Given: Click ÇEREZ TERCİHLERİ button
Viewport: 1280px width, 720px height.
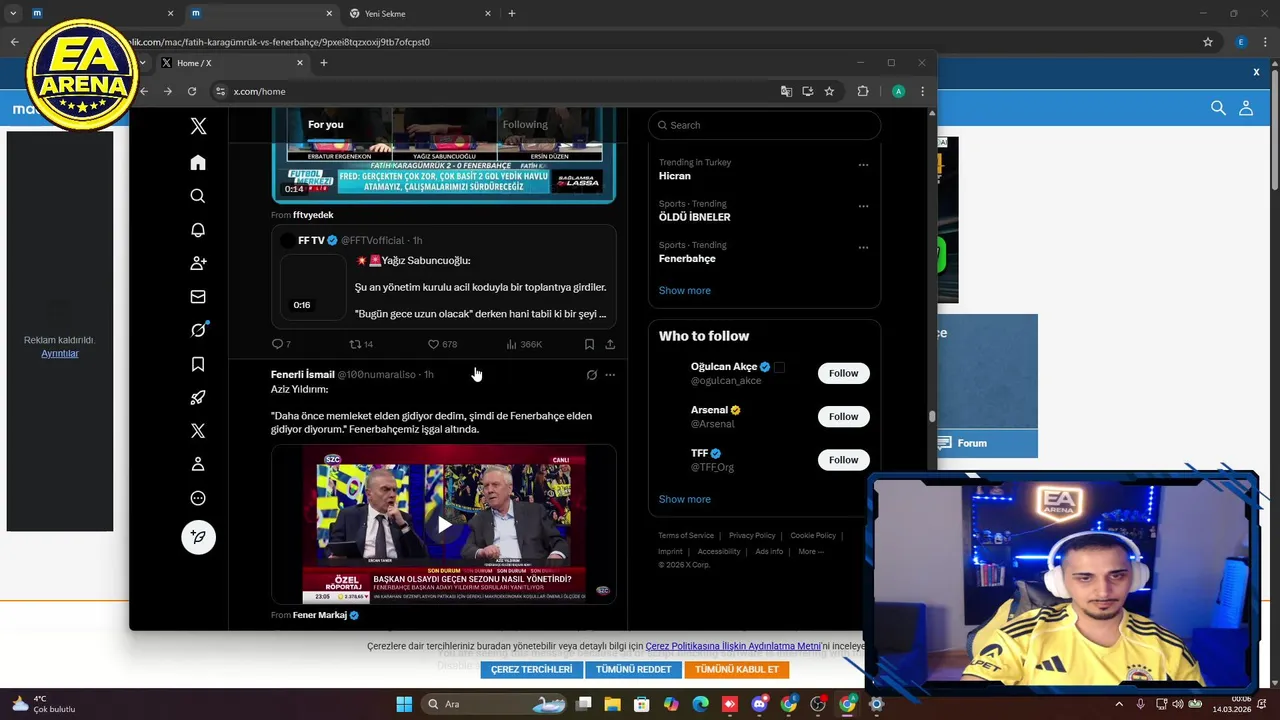Looking at the screenshot, I should pos(531,670).
